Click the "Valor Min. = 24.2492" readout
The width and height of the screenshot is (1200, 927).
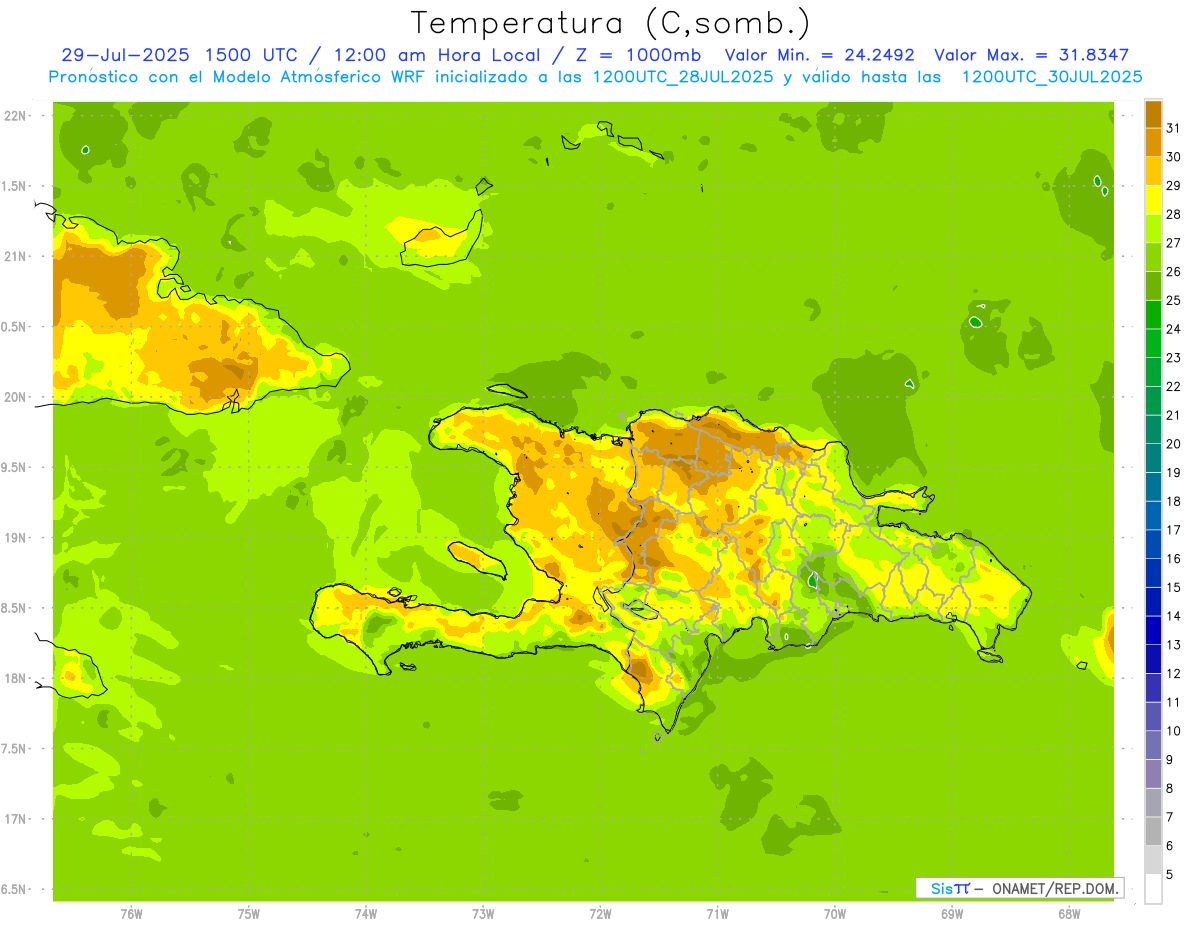tap(821, 56)
